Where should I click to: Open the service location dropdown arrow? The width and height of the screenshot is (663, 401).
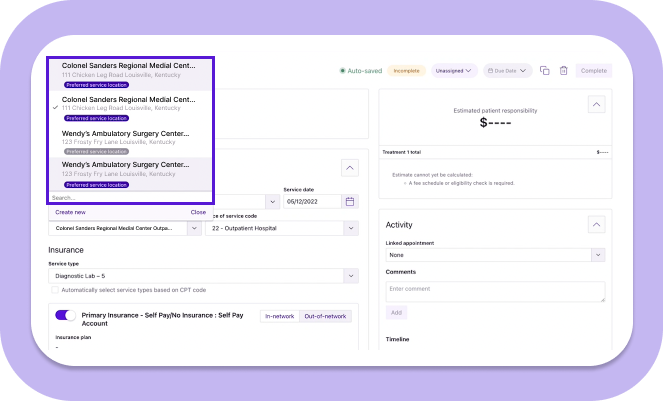tap(194, 228)
